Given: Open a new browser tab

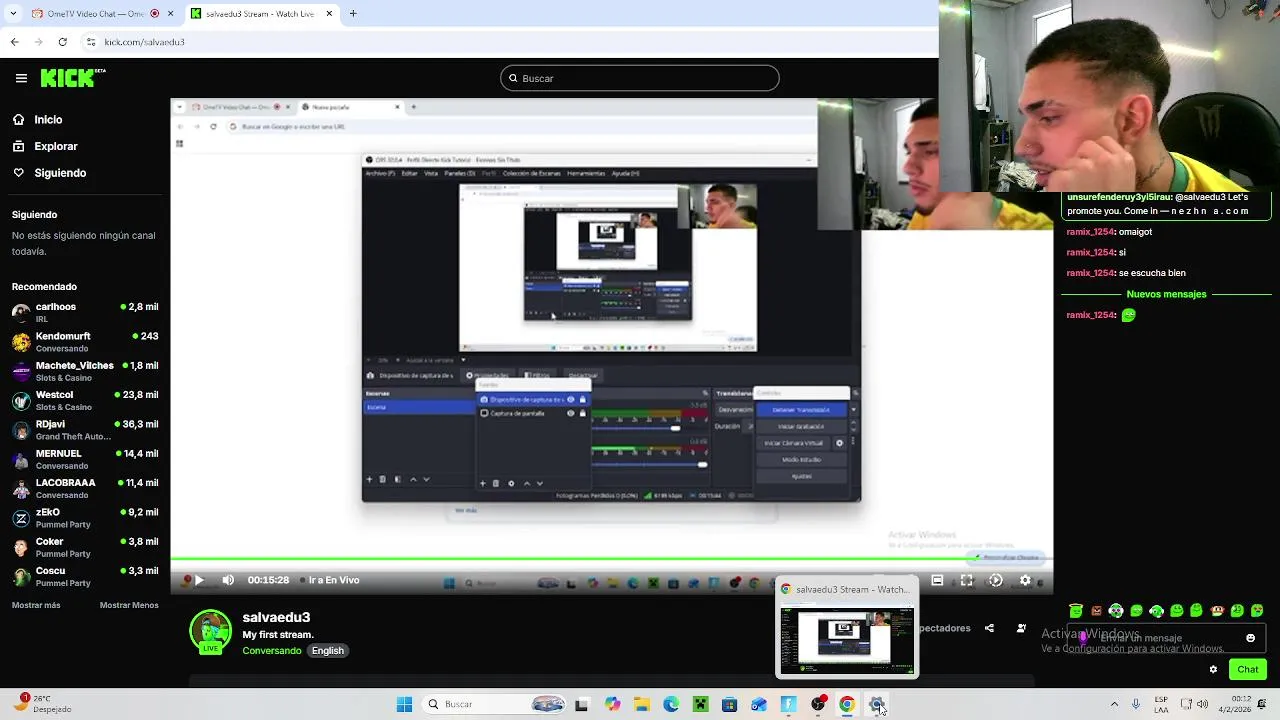Looking at the screenshot, I should [353, 14].
